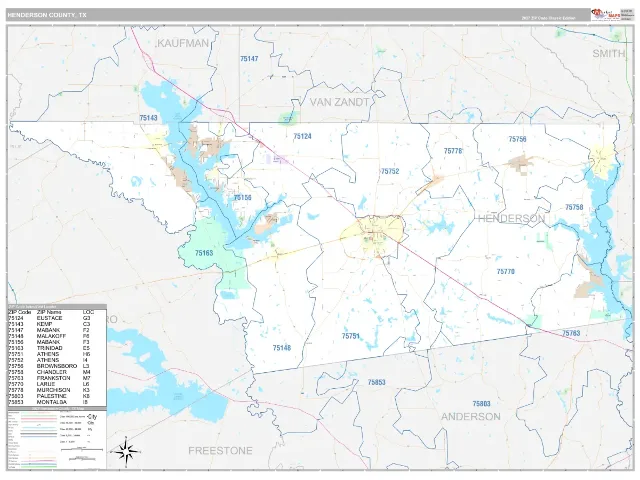The height and width of the screenshot is (480, 640).
Task: Click the 75163 ZIP label on green area
Action: pyautogui.click(x=204, y=253)
